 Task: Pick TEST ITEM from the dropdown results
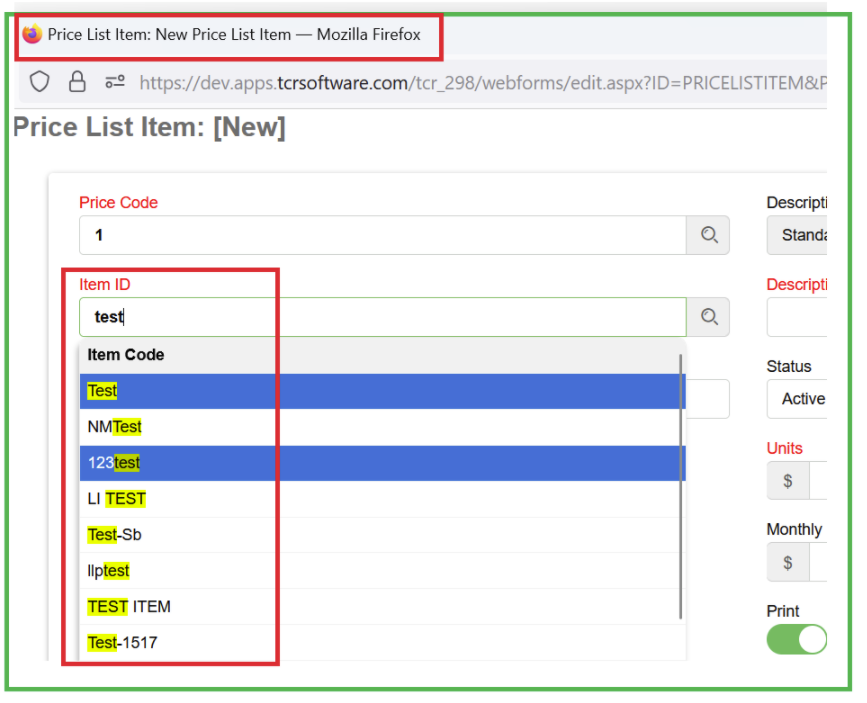click(x=383, y=607)
